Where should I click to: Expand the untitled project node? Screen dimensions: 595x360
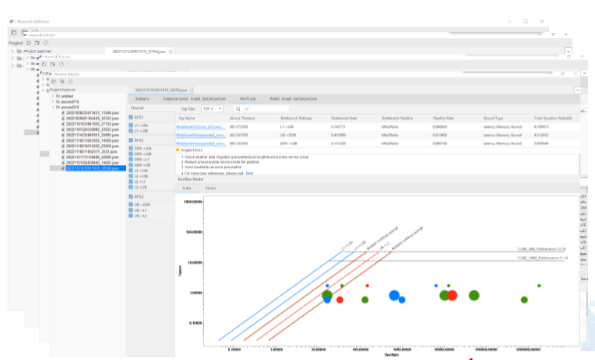(53, 96)
